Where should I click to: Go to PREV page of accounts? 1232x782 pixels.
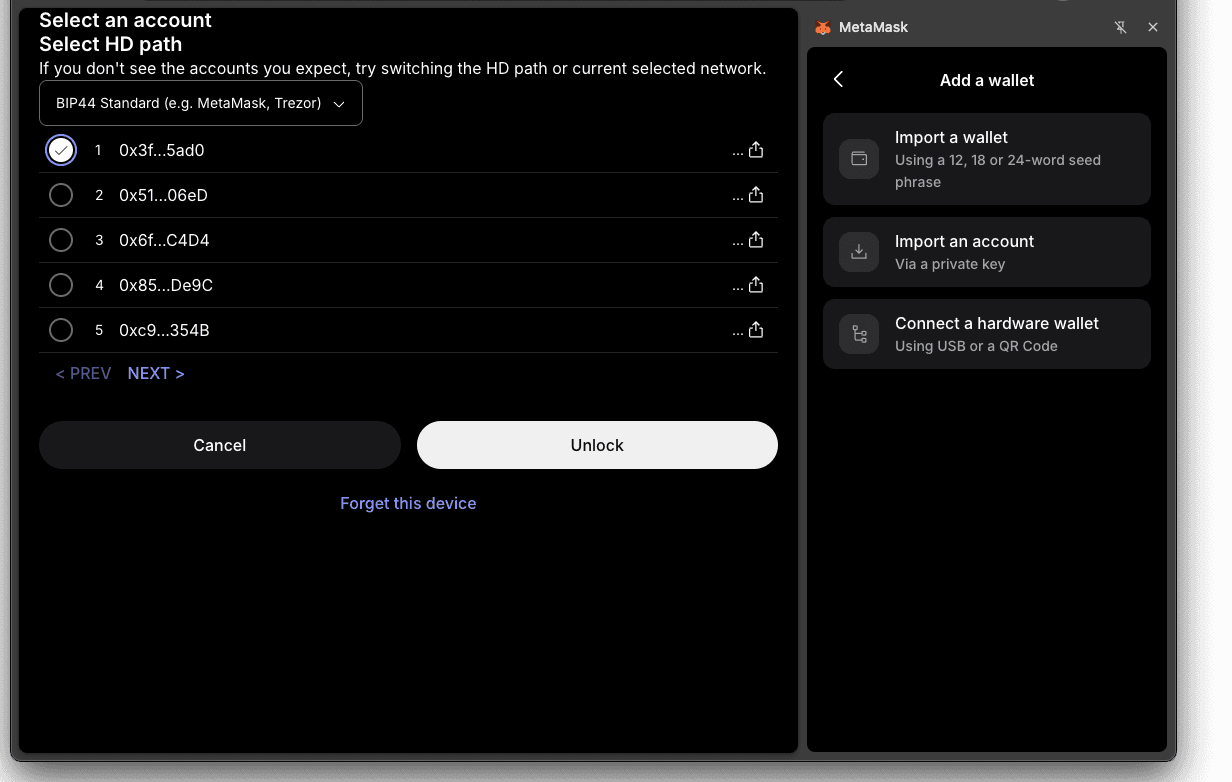coord(83,373)
